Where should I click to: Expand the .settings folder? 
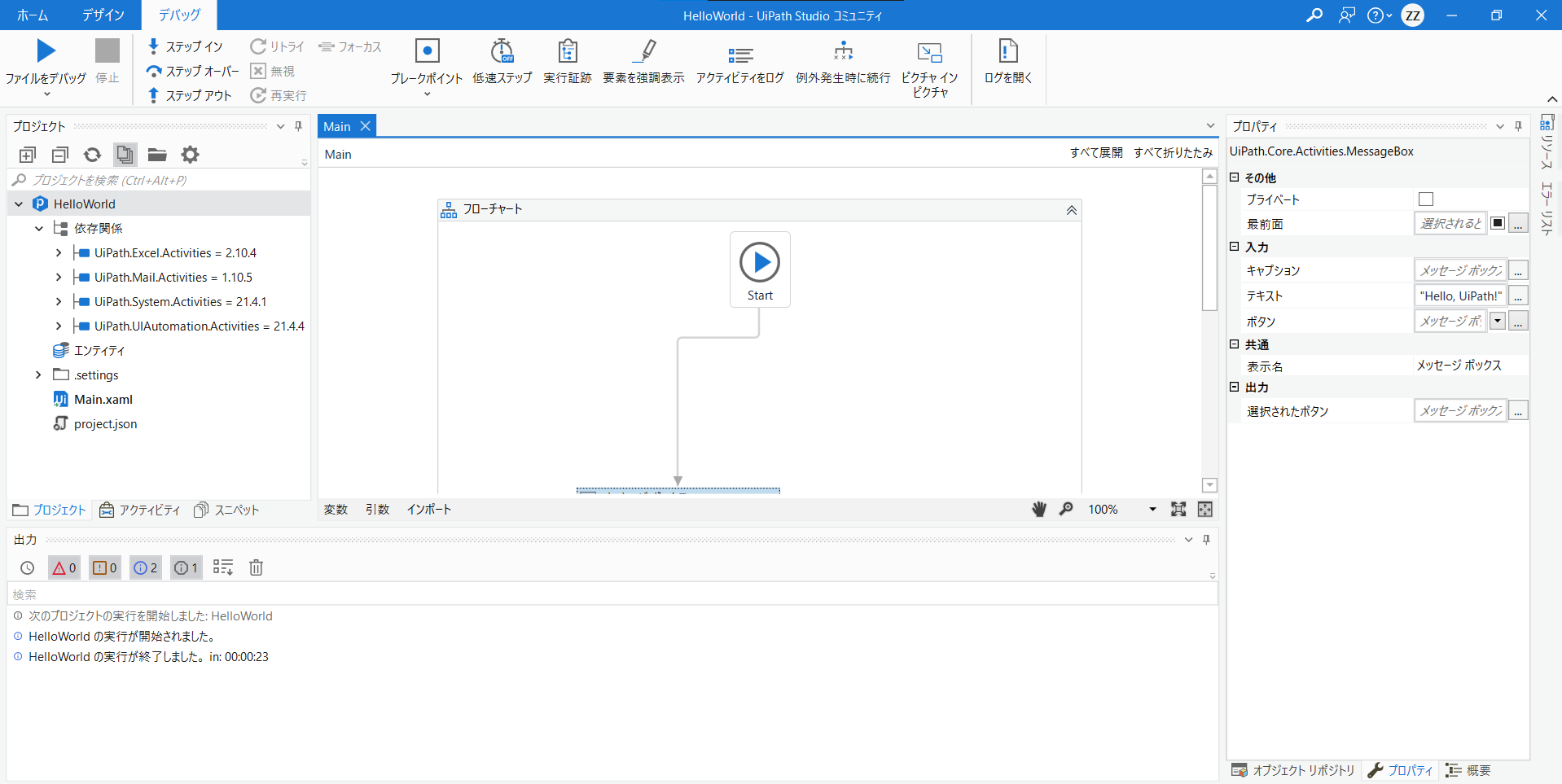(x=38, y=375)
